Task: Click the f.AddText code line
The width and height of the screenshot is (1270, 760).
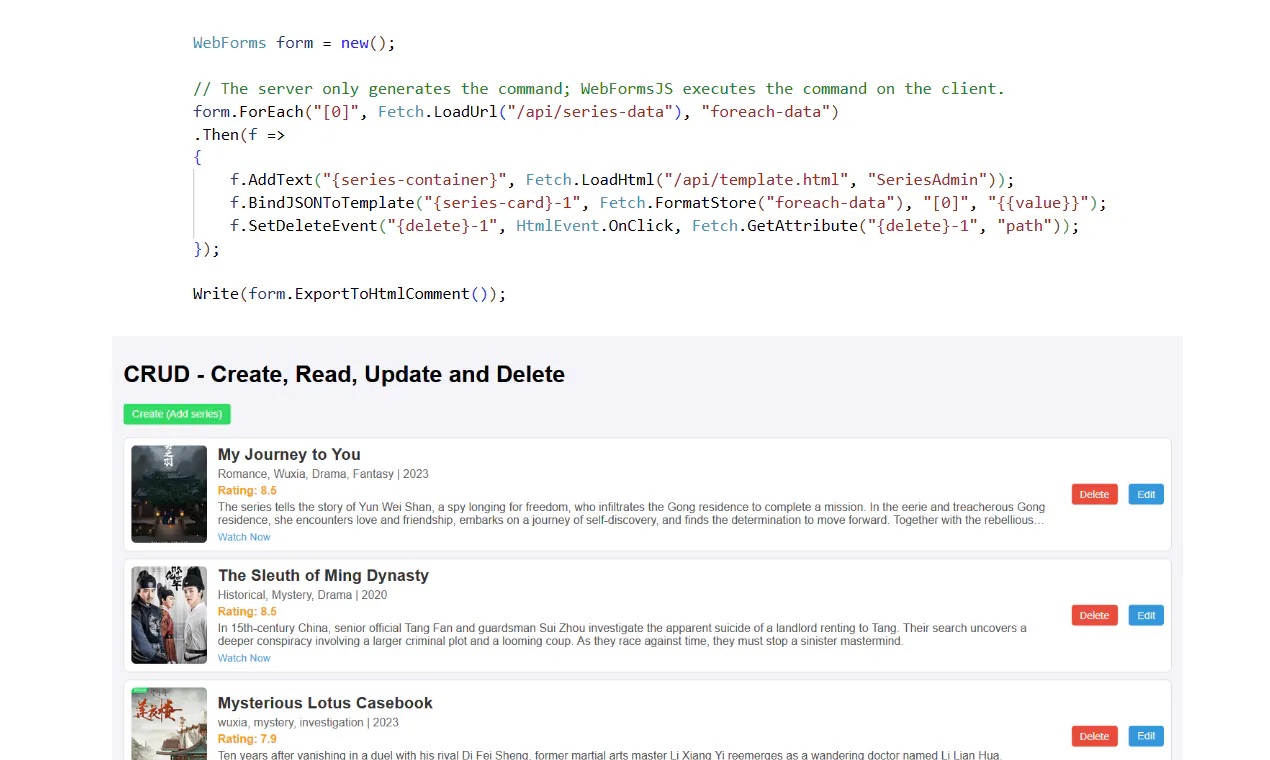Action: [622, 180]
